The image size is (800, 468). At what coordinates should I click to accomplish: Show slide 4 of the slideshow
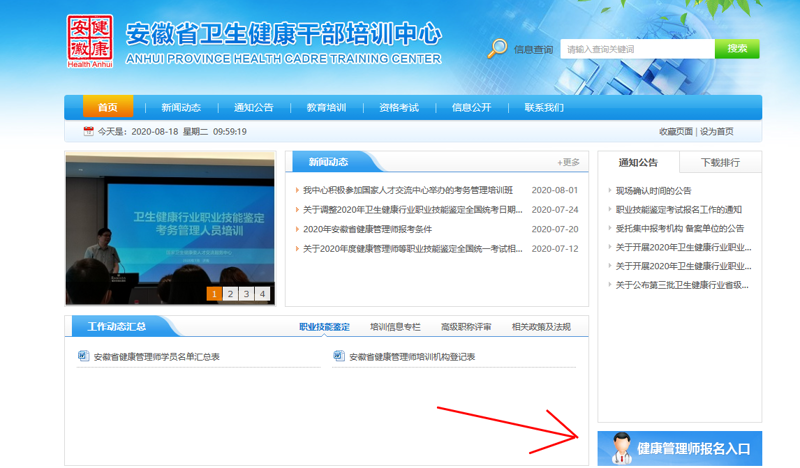[262, 294]
